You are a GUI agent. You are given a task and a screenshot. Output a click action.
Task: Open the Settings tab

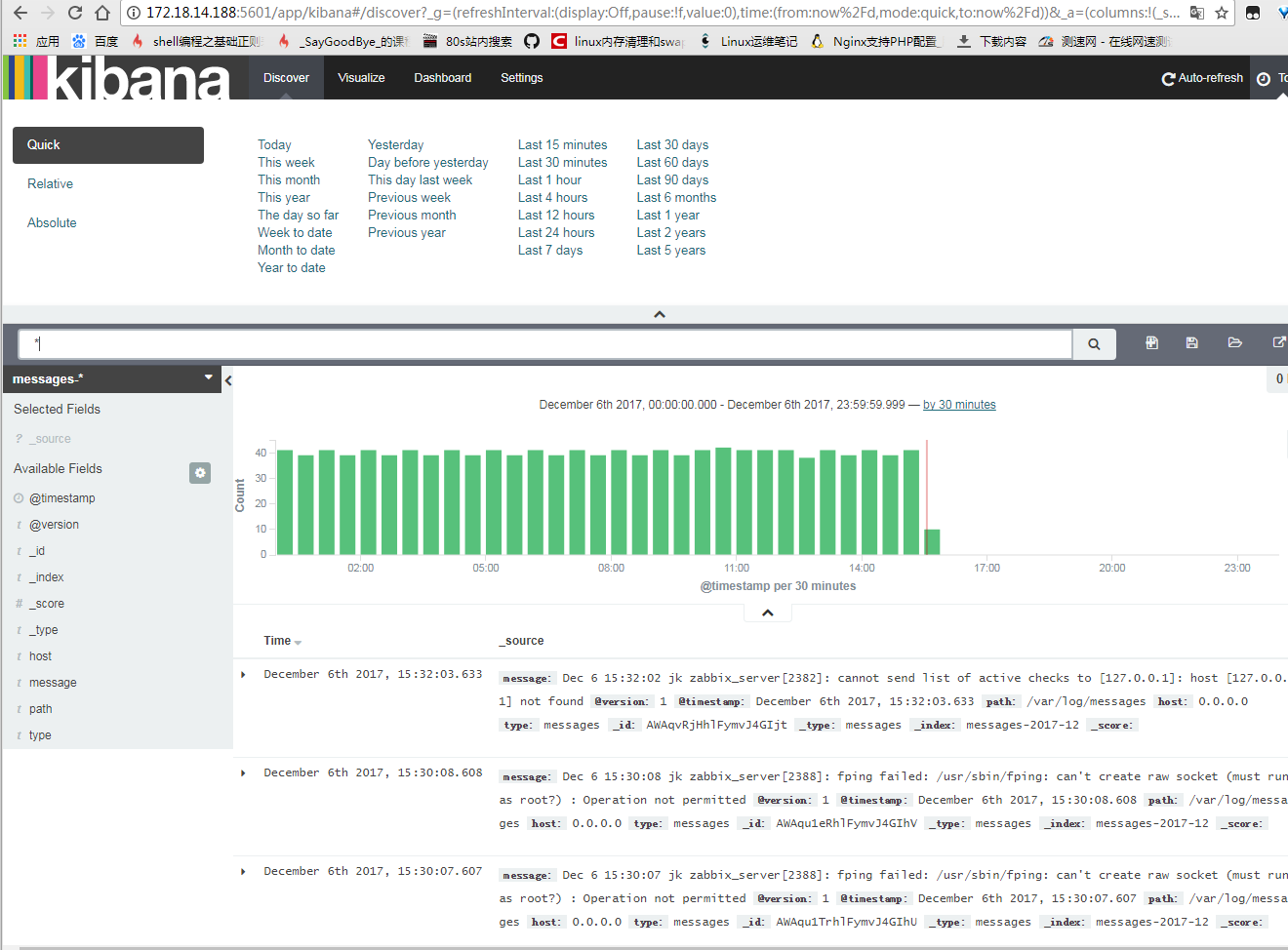522,78
